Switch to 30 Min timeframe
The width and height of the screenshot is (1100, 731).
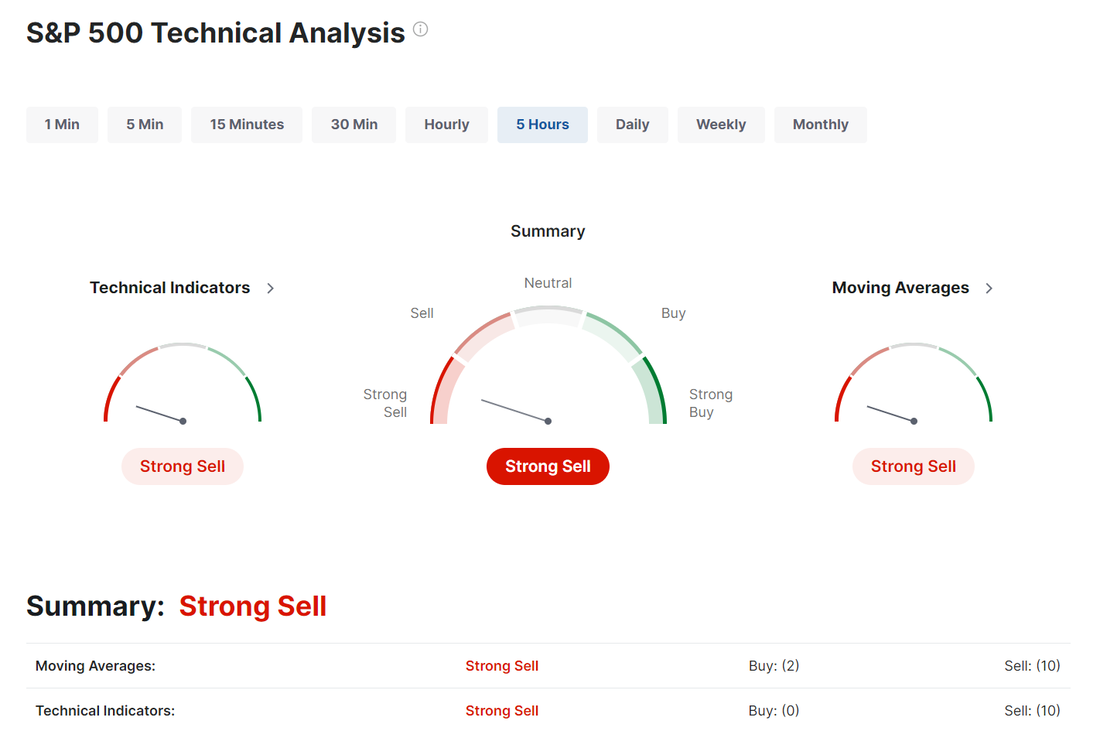click(354, 125)
